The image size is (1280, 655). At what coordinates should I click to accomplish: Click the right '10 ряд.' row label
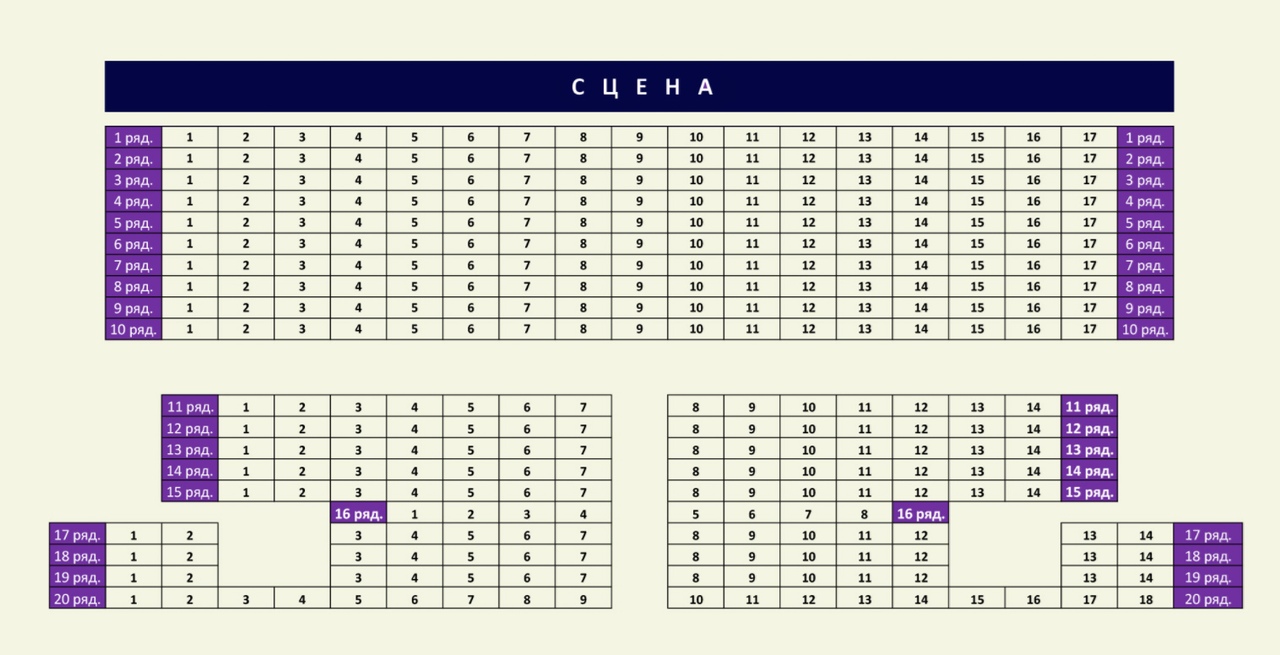click(1146, 329)
